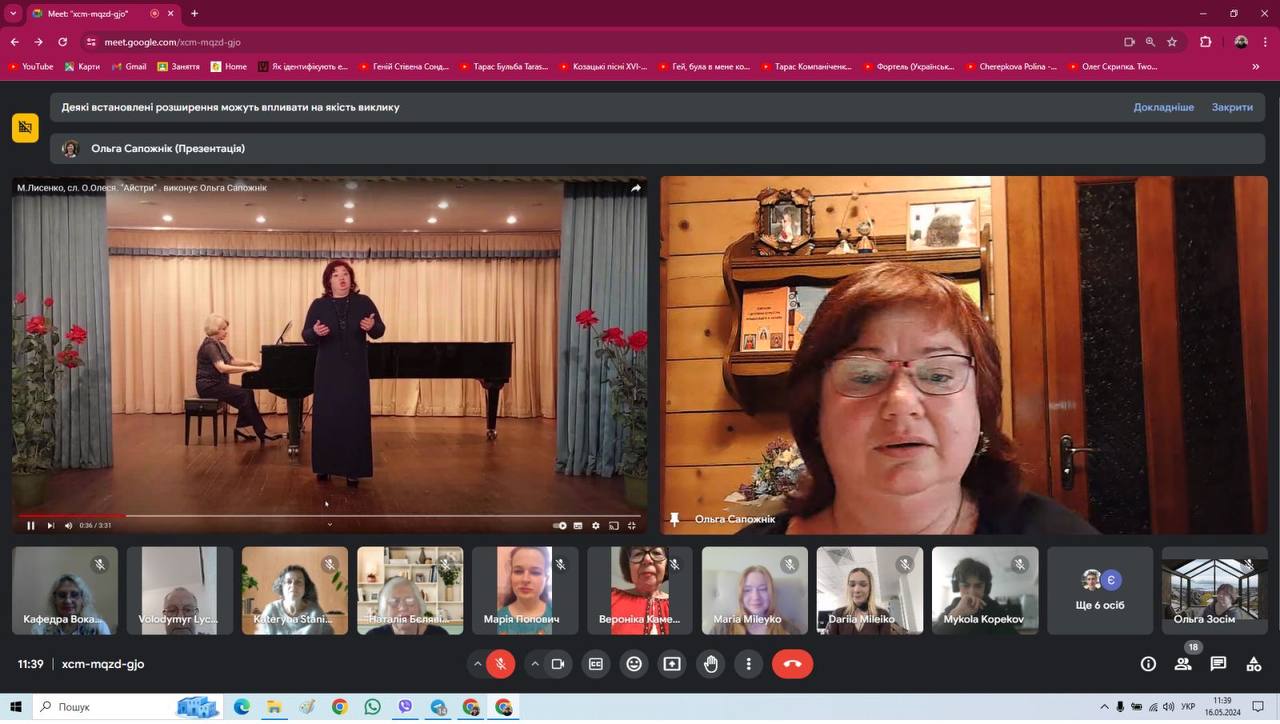
Task: Expand audio settings arrow beside microphone
Action: pyautogui.click(x=478, y=664)
